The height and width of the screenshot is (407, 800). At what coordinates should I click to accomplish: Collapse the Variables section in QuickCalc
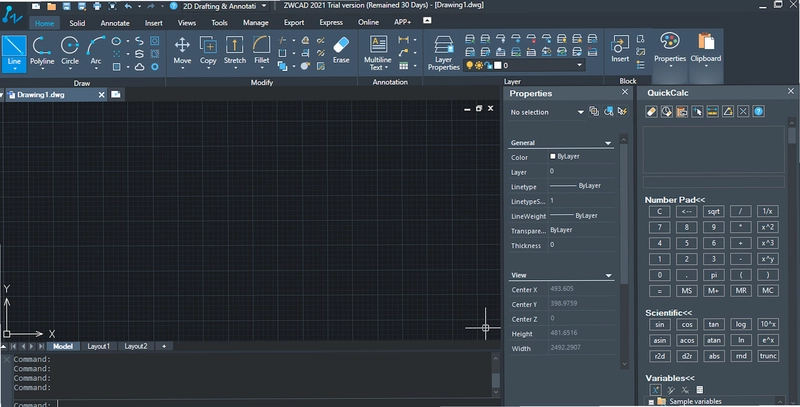(669, 378)
